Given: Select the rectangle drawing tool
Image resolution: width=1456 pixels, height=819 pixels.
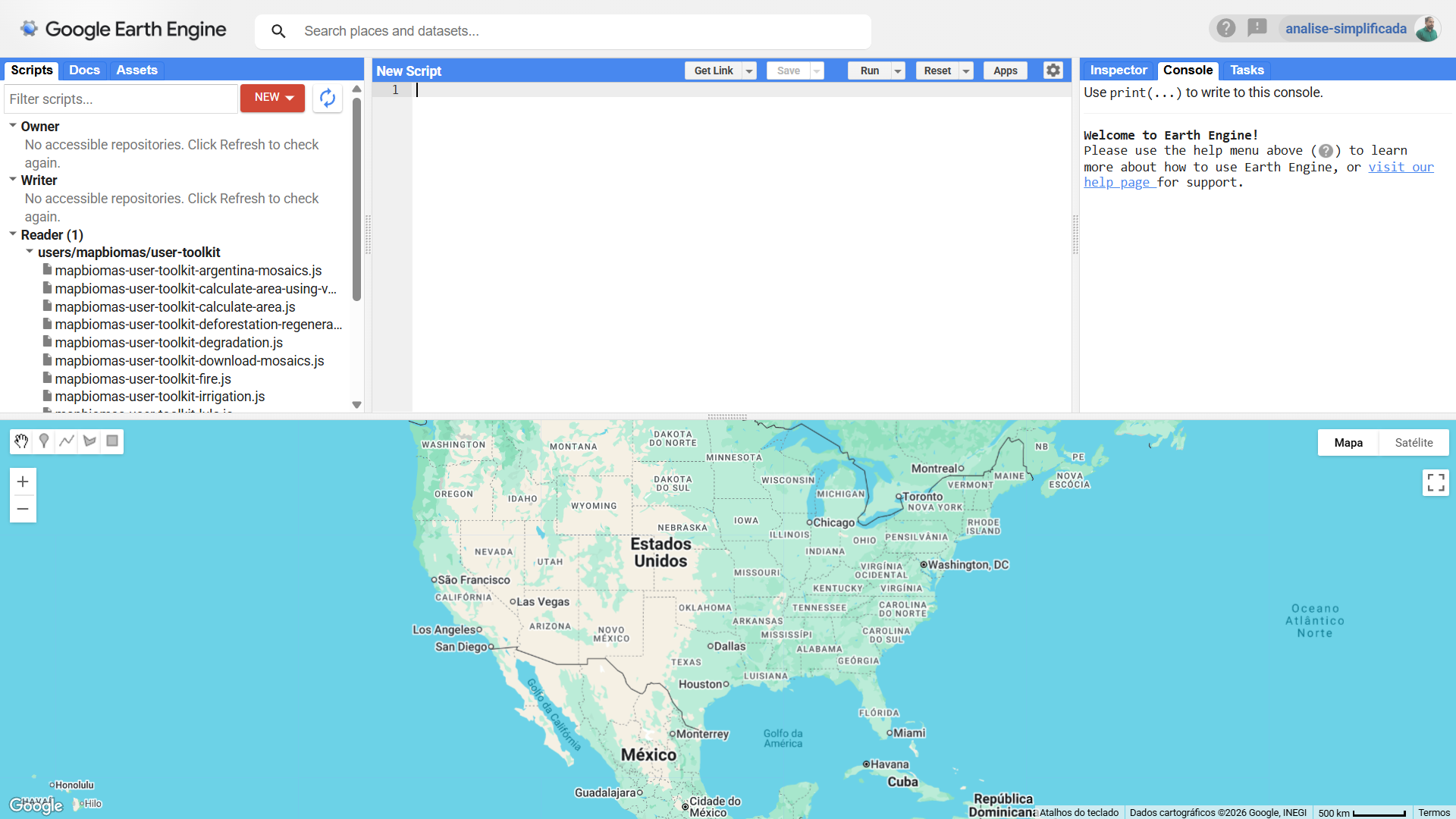Looking at the screenshot, I should pyautogui.click(x=112, y=441).
